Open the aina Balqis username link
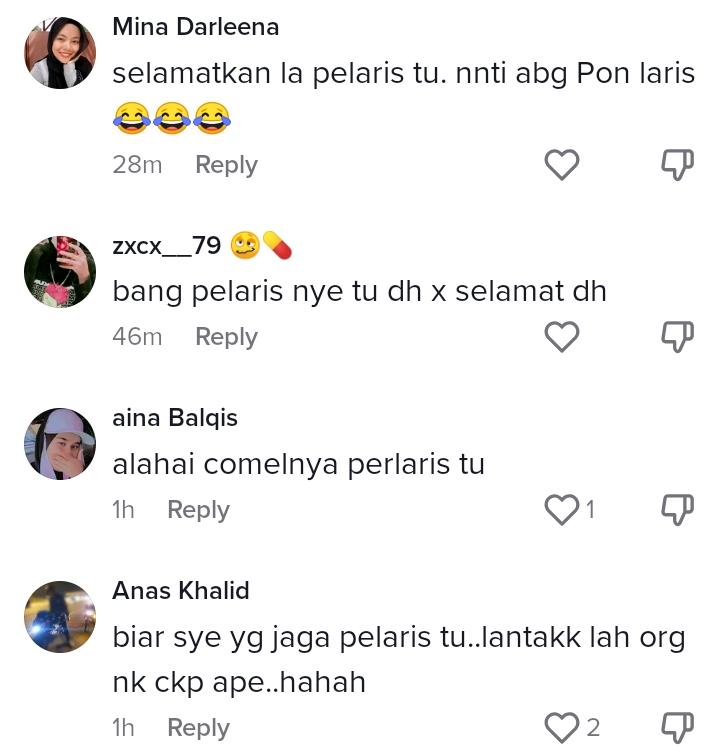Viewport: 720px width, 756px height. pyautogui.click(x=175, y=418)
